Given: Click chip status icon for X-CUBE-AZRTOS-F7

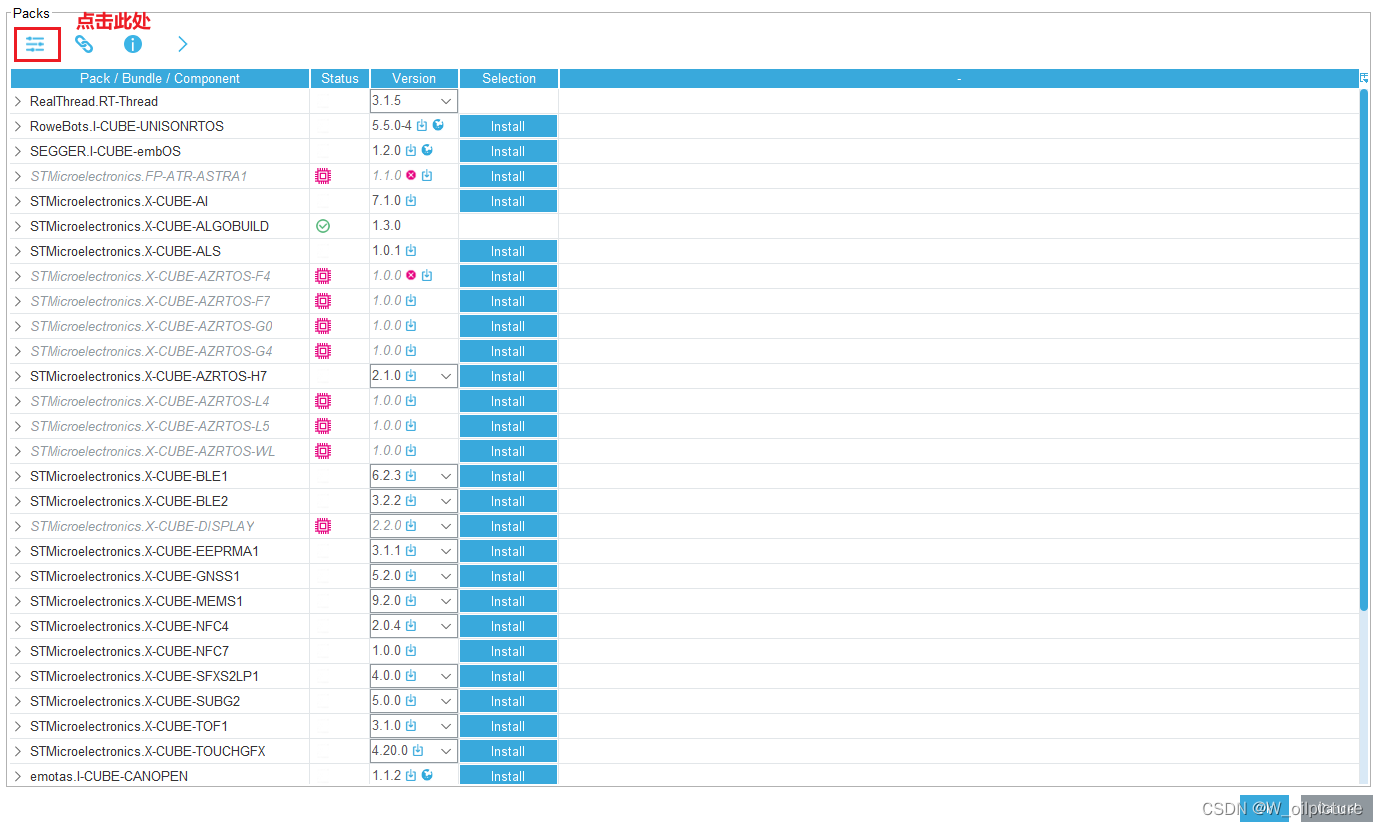Looking at the screenshot, I should pyautogui.click(x=323, y=301).
